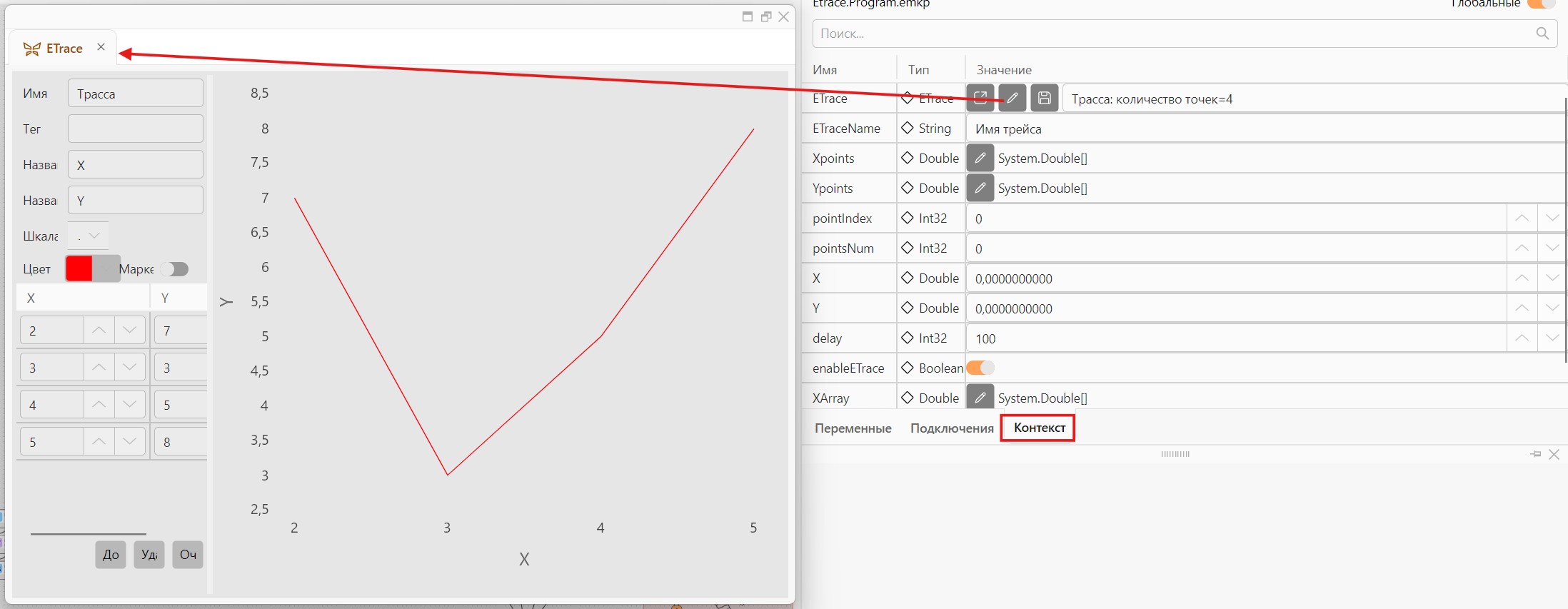Open the red Цвет color swatch
This screenshot has width=1568, height=609.
79,268
